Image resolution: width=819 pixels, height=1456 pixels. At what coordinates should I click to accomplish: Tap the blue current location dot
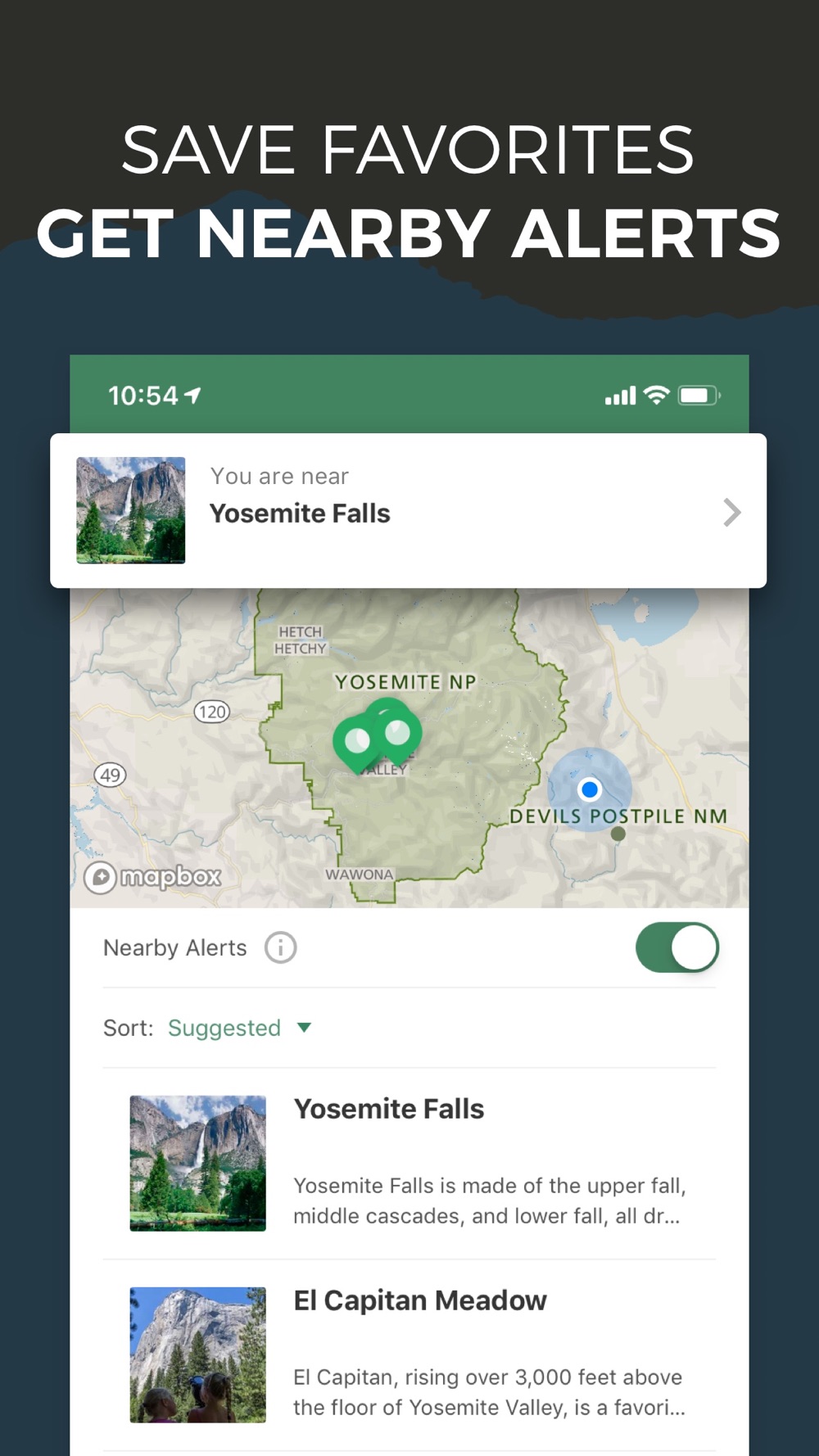pos(590,789)
